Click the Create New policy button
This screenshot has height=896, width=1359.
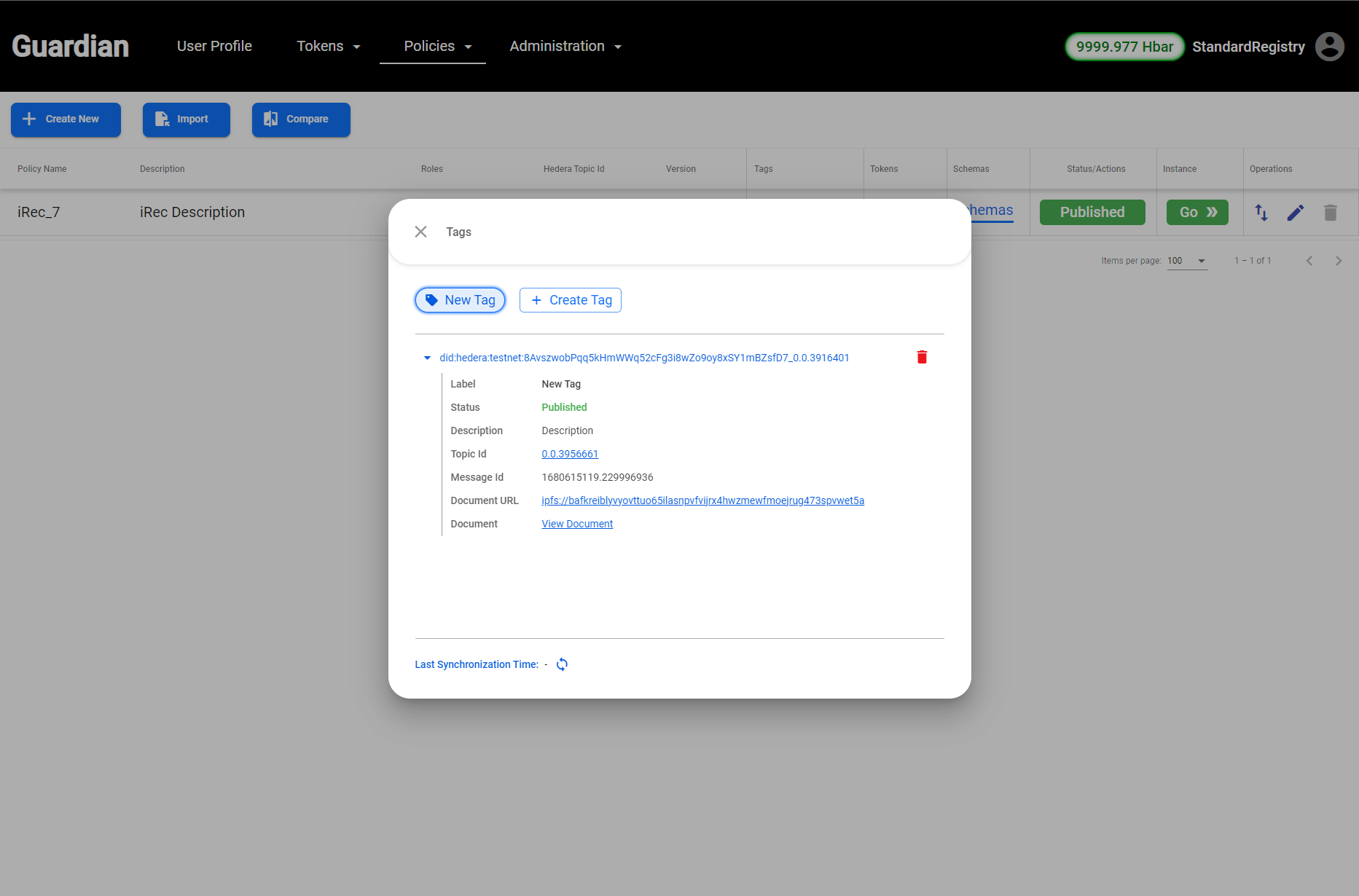[x=66, y=119]
